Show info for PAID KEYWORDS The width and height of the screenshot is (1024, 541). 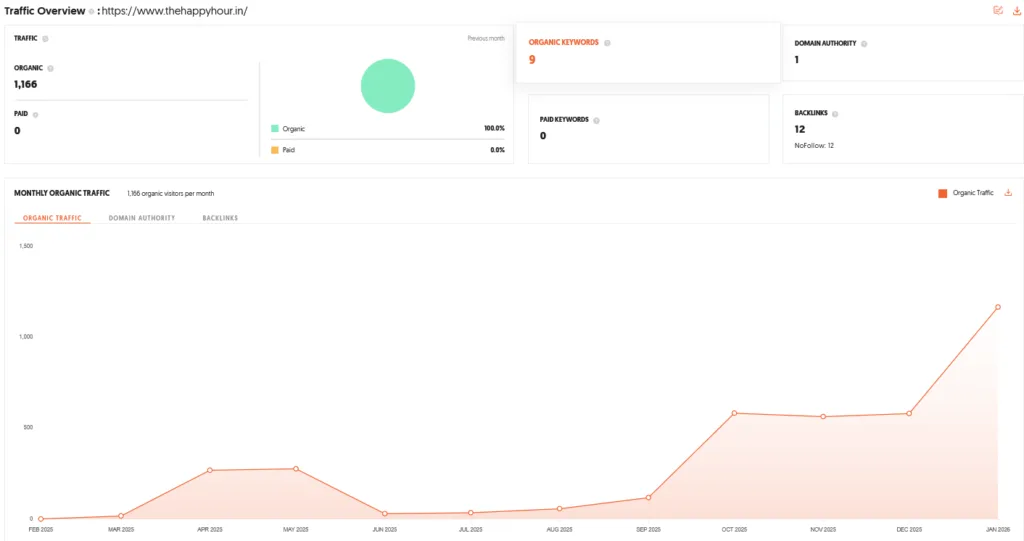click(596, 120)
